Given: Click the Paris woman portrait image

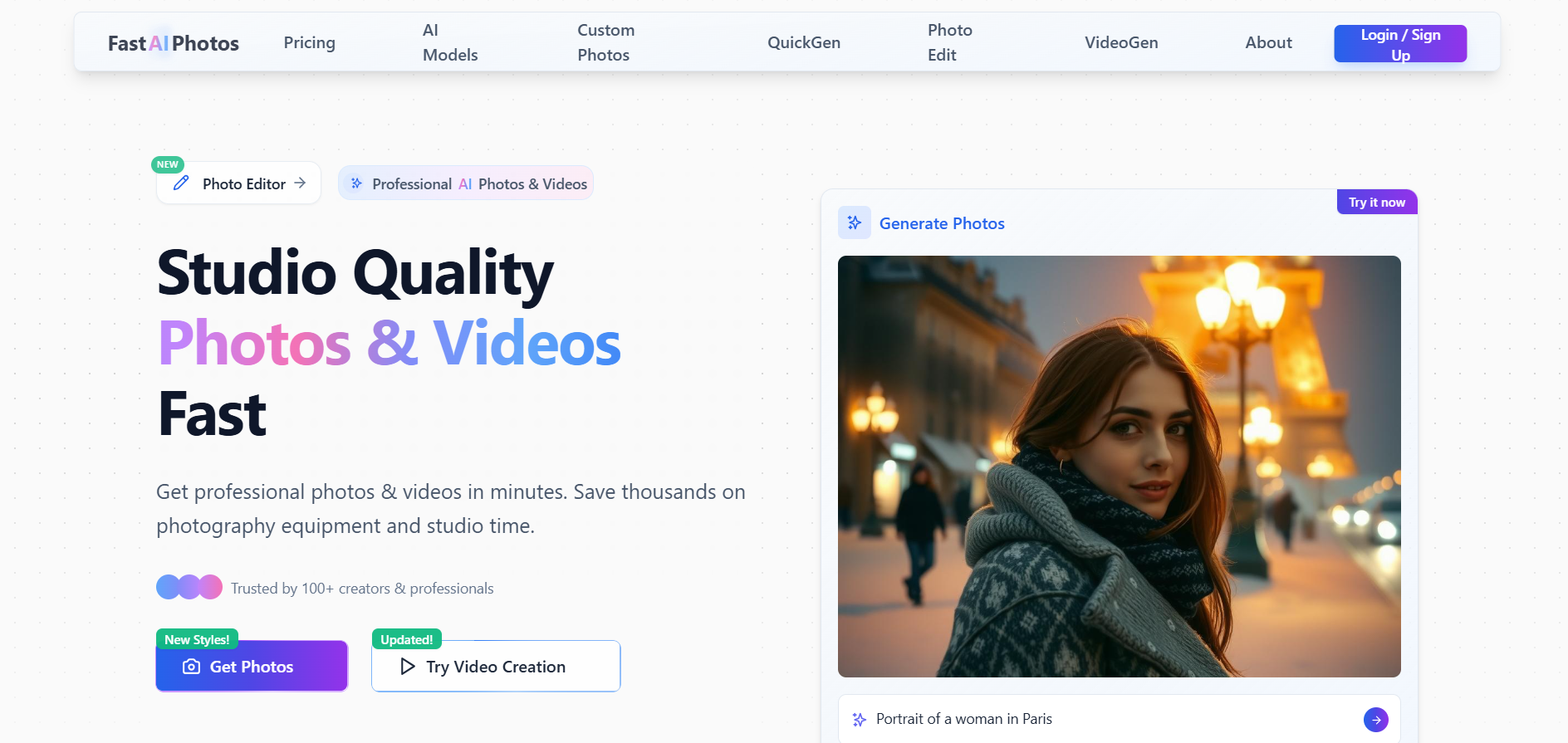Looking at the screenshot, I should 1119,466.
